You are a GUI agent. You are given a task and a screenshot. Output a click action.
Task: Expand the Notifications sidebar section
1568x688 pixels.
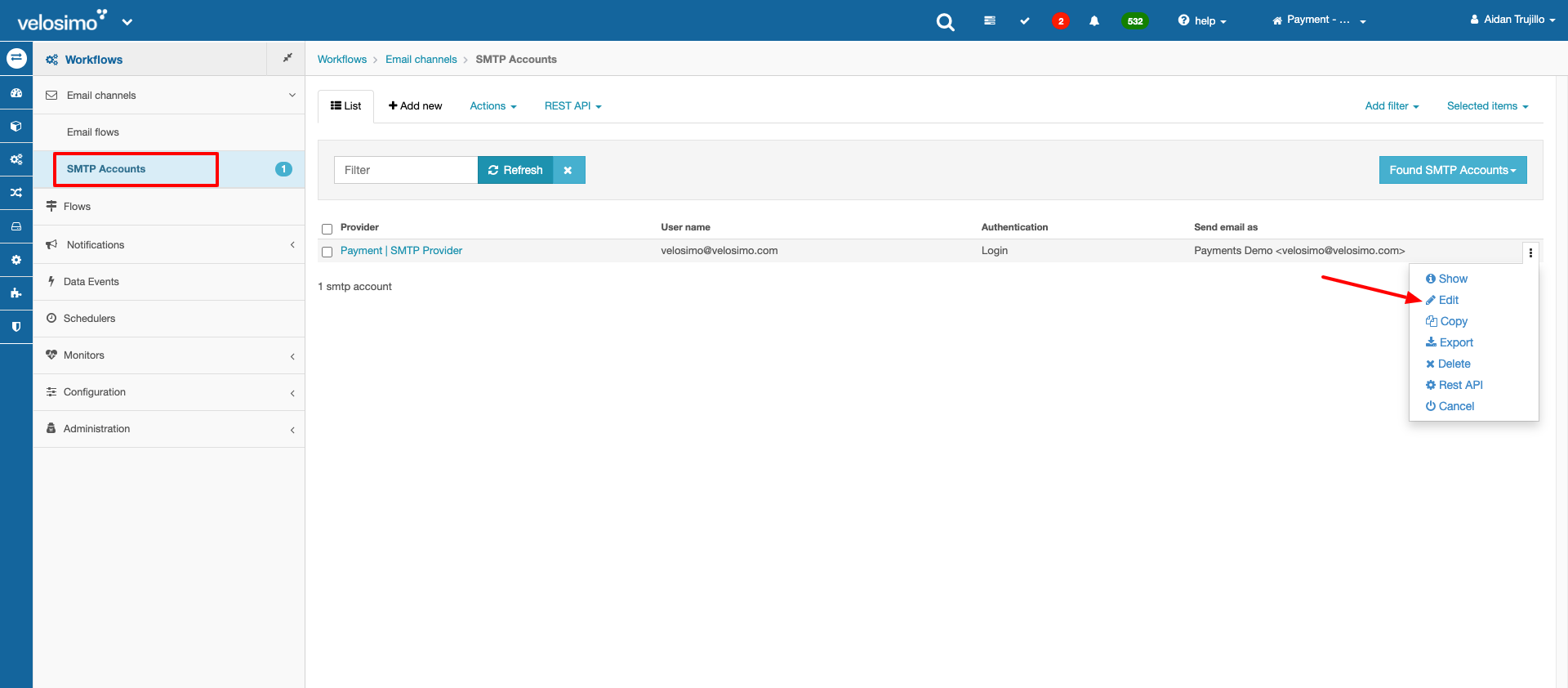[x=168, y=245]
